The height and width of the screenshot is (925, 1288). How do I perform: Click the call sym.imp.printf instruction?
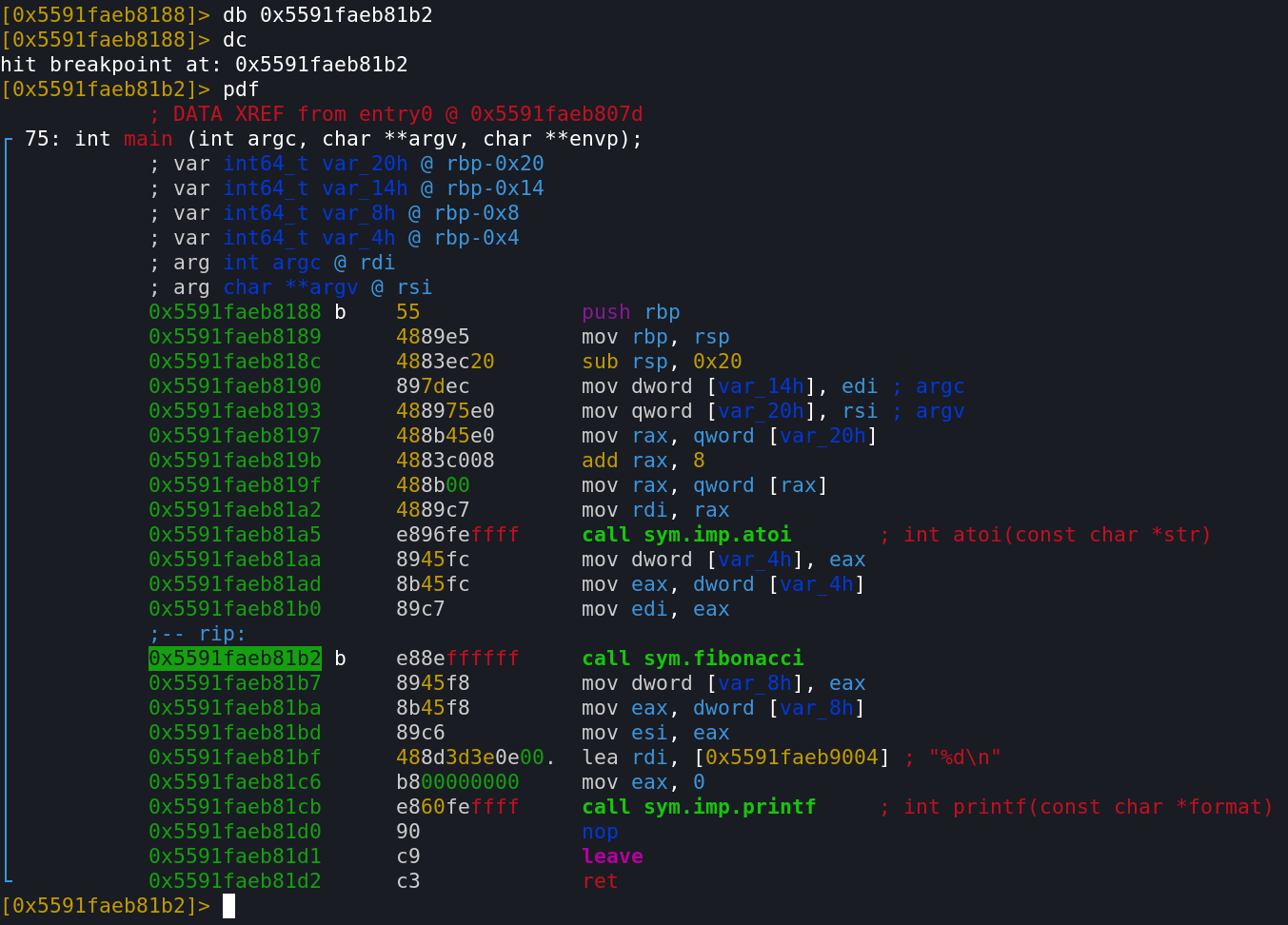(x=699, y=807)
